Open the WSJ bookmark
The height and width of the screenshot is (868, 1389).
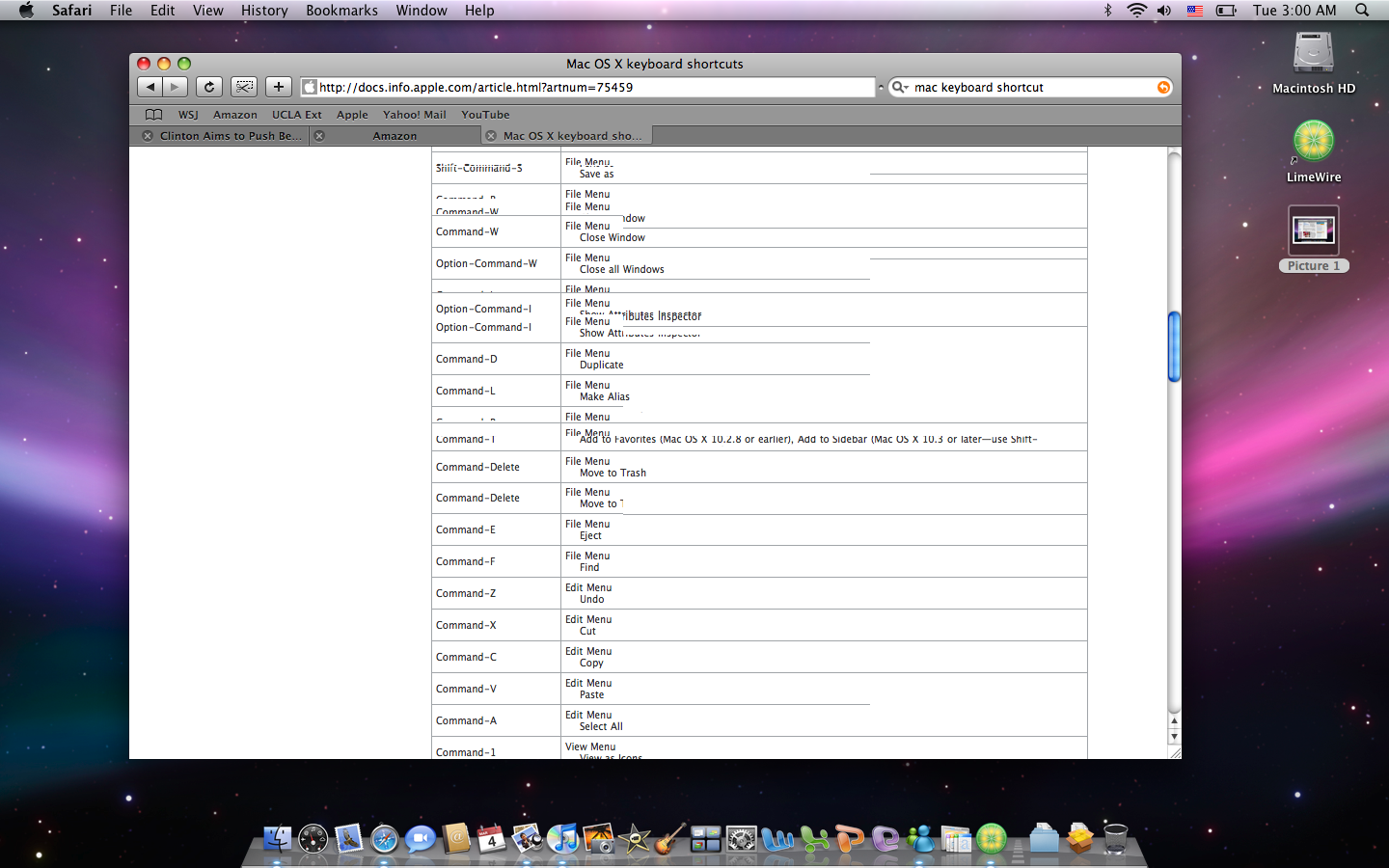(x=188, y=115)
